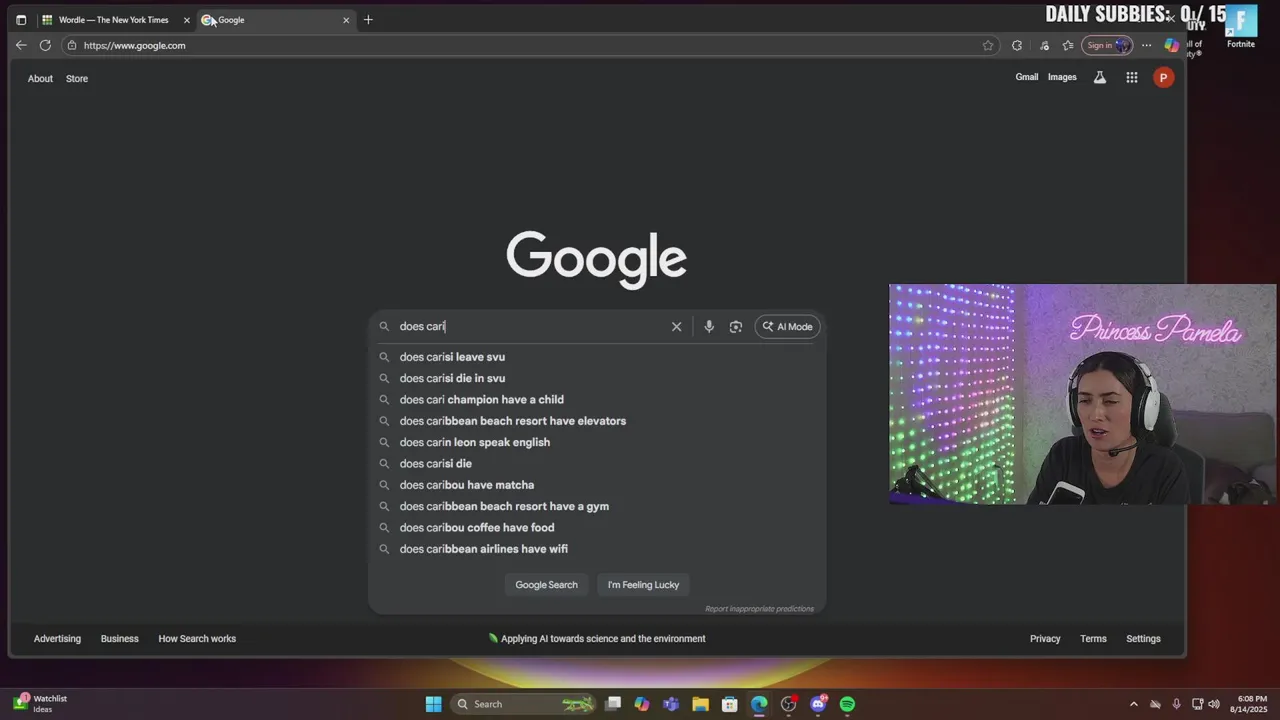Open search by image camera icon
This screenshot has height=720, width=1280.
coord(736,326)
